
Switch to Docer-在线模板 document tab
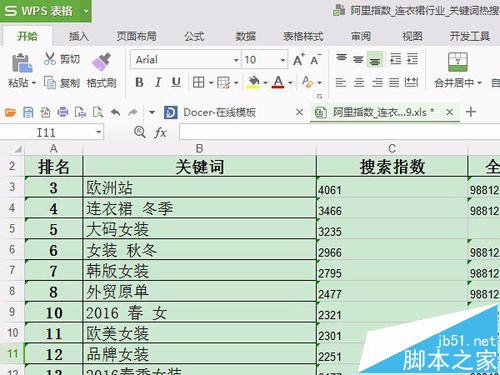coord(219,112)
